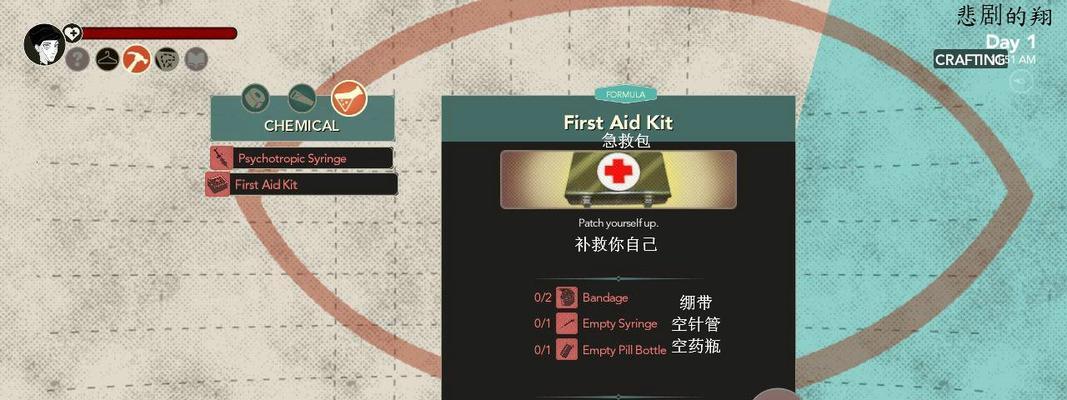Click the red health bar
The height and width of the screenshot is (400, 1067).
(x=159, y=33)
